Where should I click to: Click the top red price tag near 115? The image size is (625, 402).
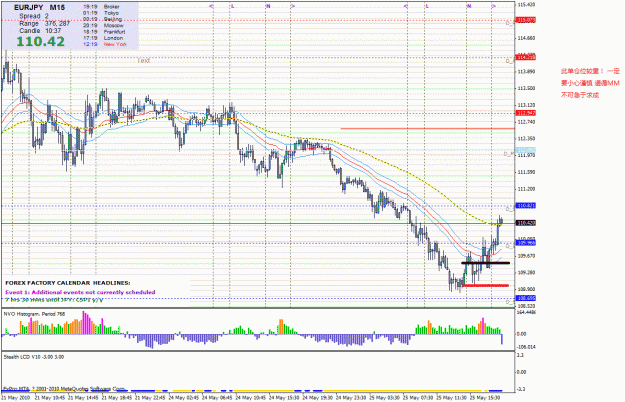tap(526, 20)
